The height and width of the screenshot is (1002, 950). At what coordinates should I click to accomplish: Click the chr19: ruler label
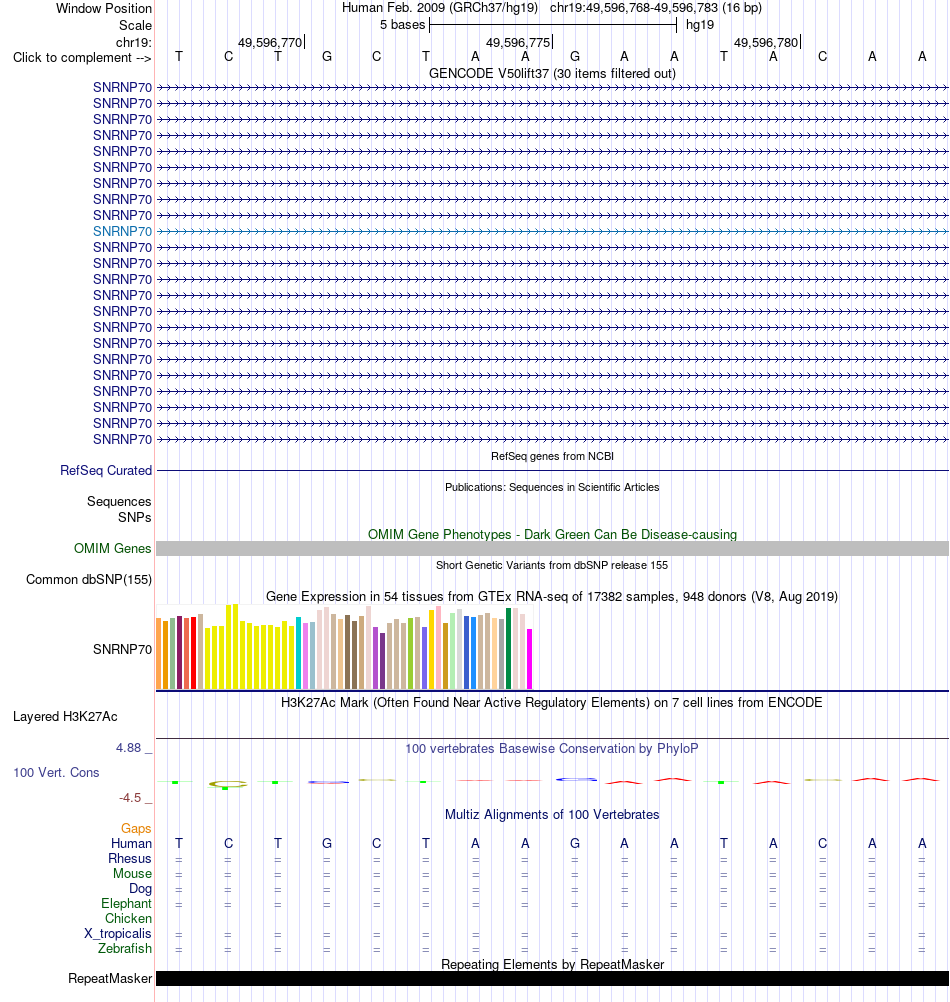(x=134, y=43)
